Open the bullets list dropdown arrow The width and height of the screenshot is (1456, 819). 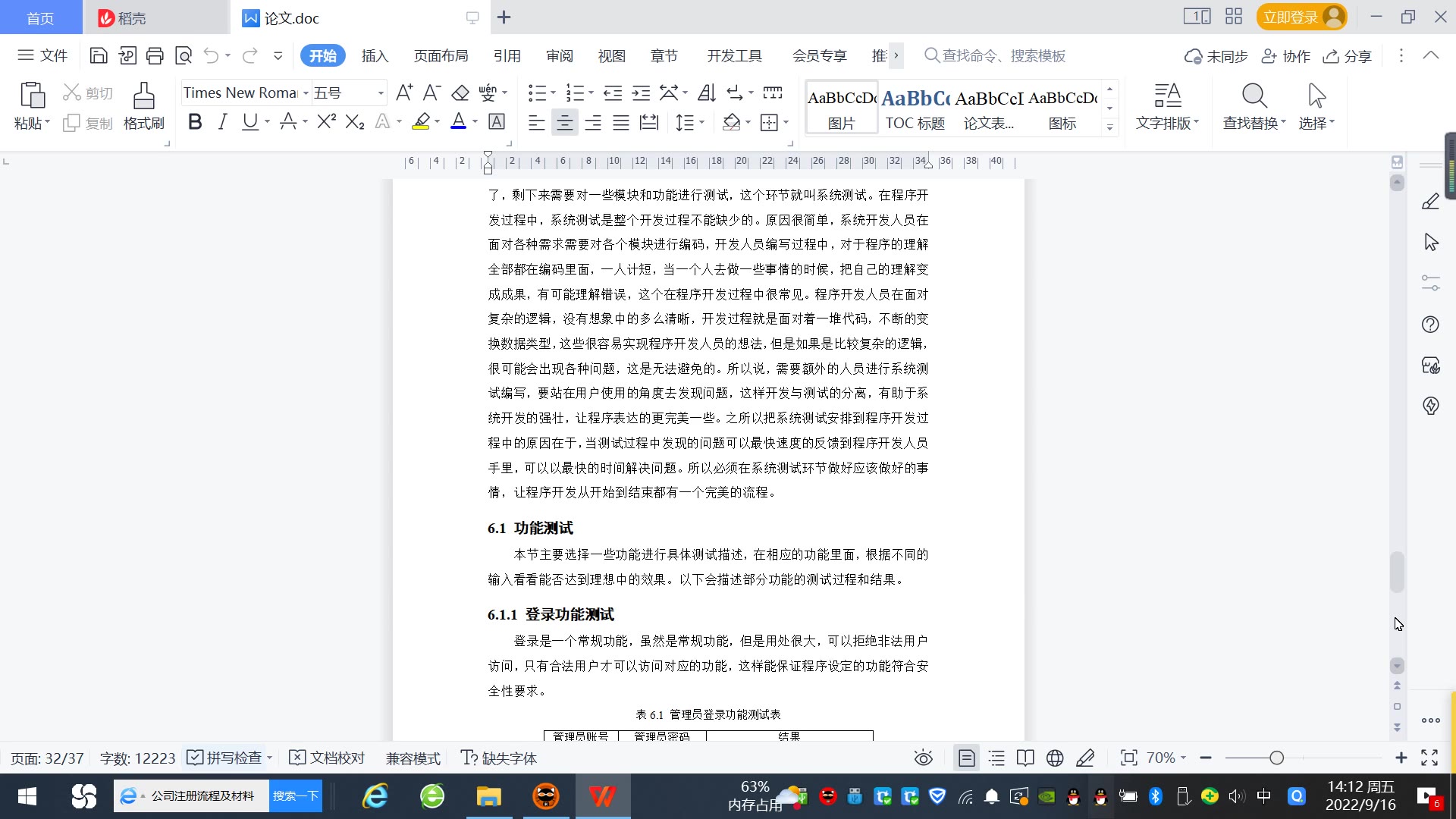pos(553,93)
